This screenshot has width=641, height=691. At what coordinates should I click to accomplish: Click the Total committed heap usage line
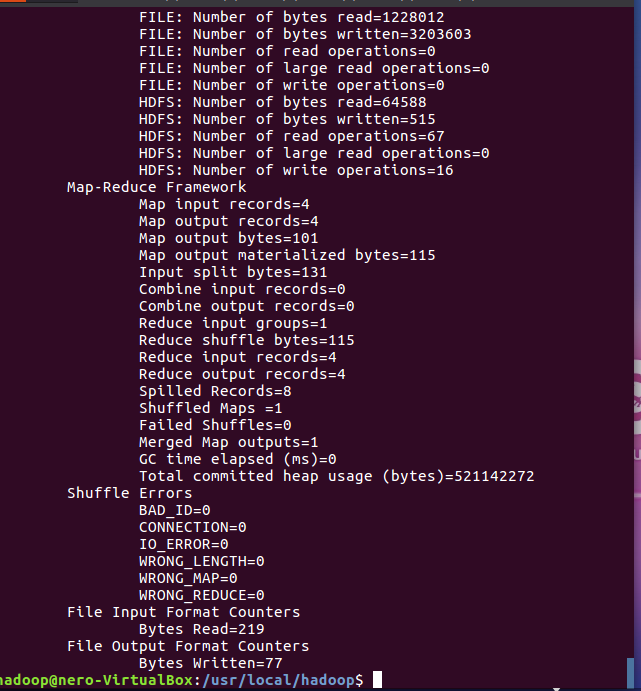tap(336, 476)
